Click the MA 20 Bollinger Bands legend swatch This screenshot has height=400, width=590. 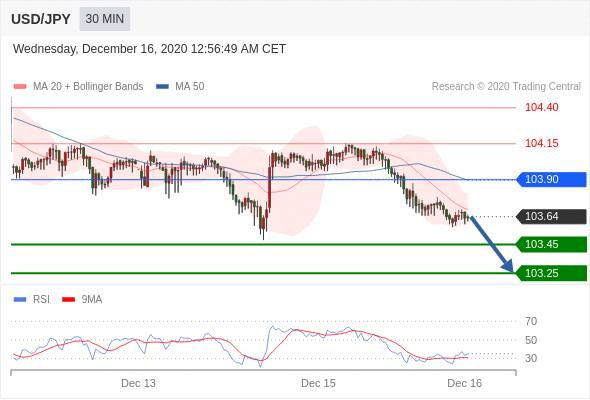(20, 87)
